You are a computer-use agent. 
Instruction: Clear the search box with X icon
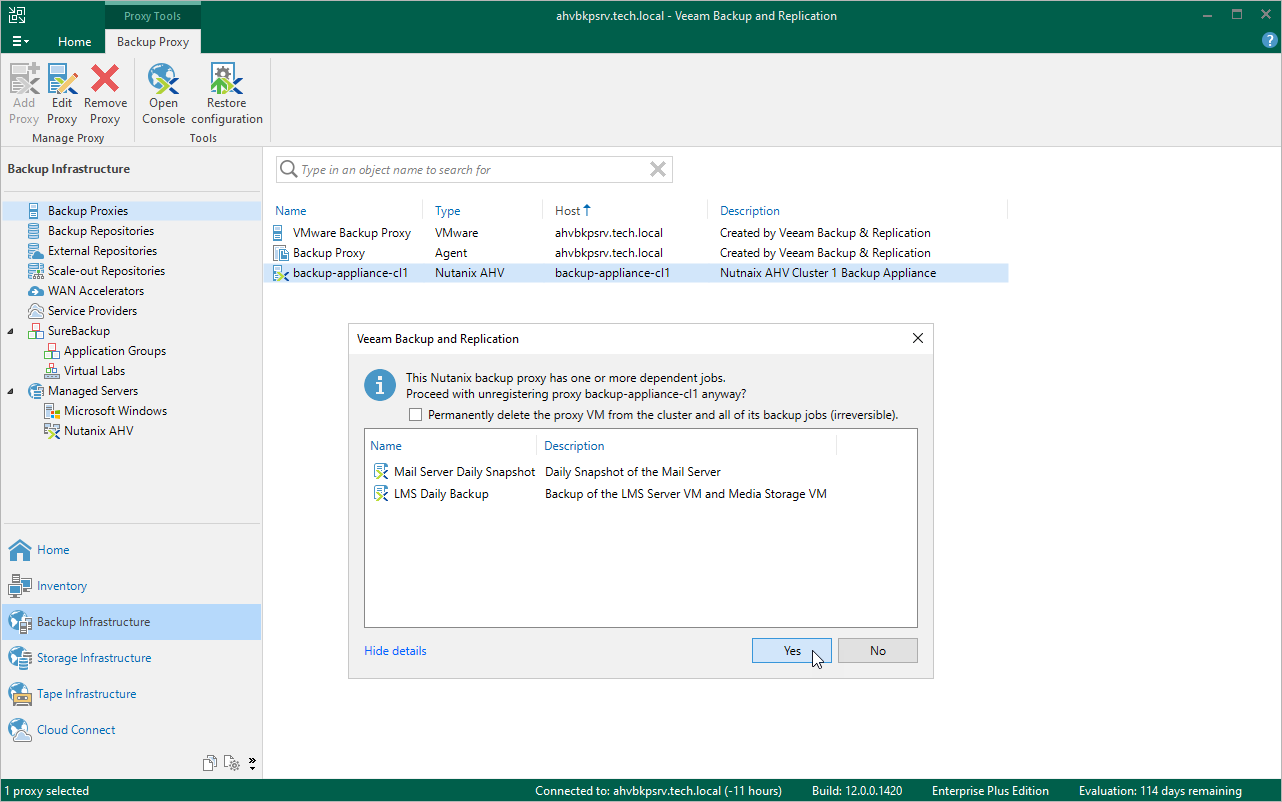[x=658, y=170]
